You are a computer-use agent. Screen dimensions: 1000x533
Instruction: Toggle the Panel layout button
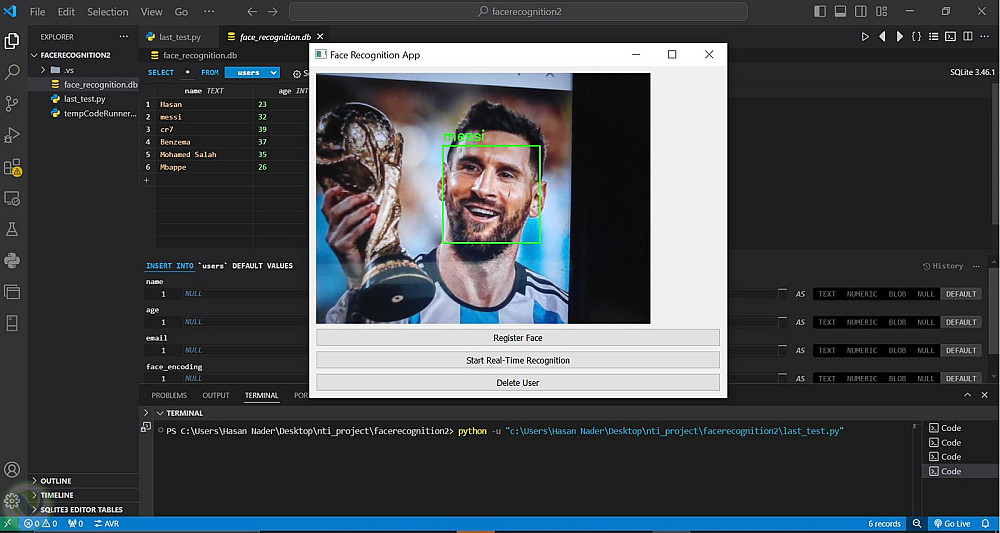[x=841, y=11]
